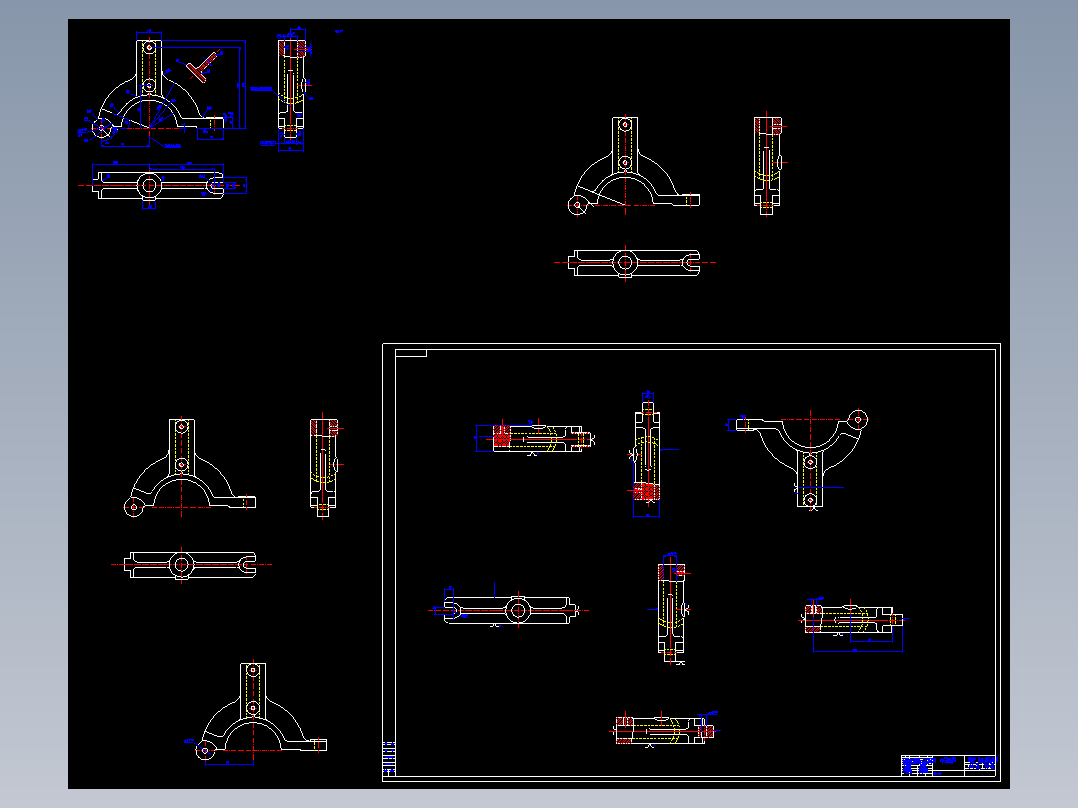The width and height of the screenshot is (1078, 808).
Task: Click the small blue note beside dimensioned side view
Action: pyautogui.click(x=339, y=31)
